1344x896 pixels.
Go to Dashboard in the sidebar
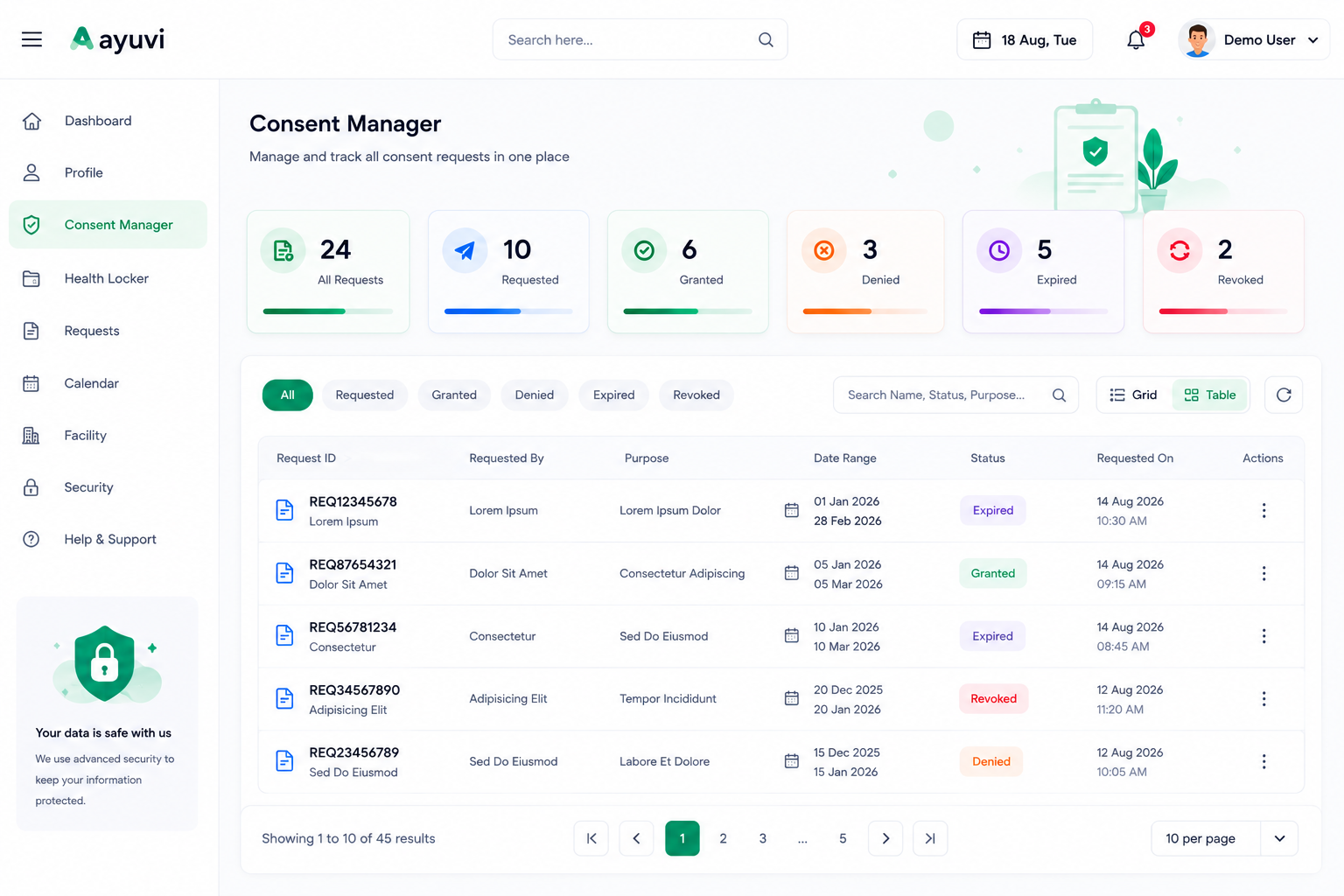coord(108,121)
